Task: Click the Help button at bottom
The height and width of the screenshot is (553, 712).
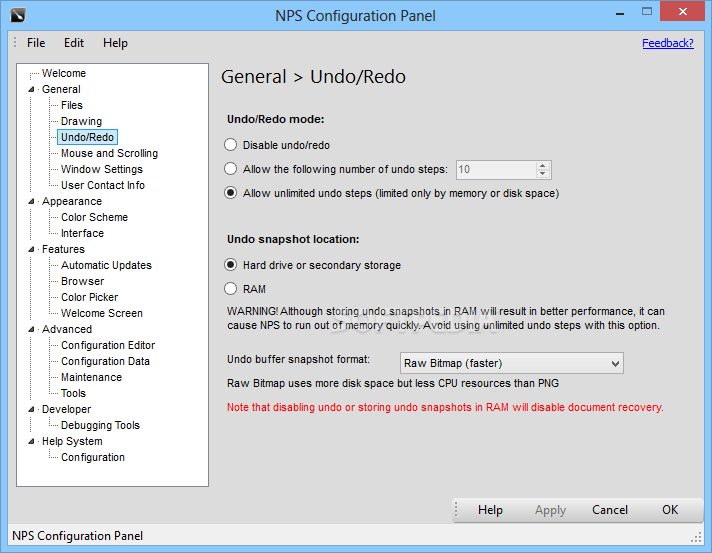Action: coord(490,510)
